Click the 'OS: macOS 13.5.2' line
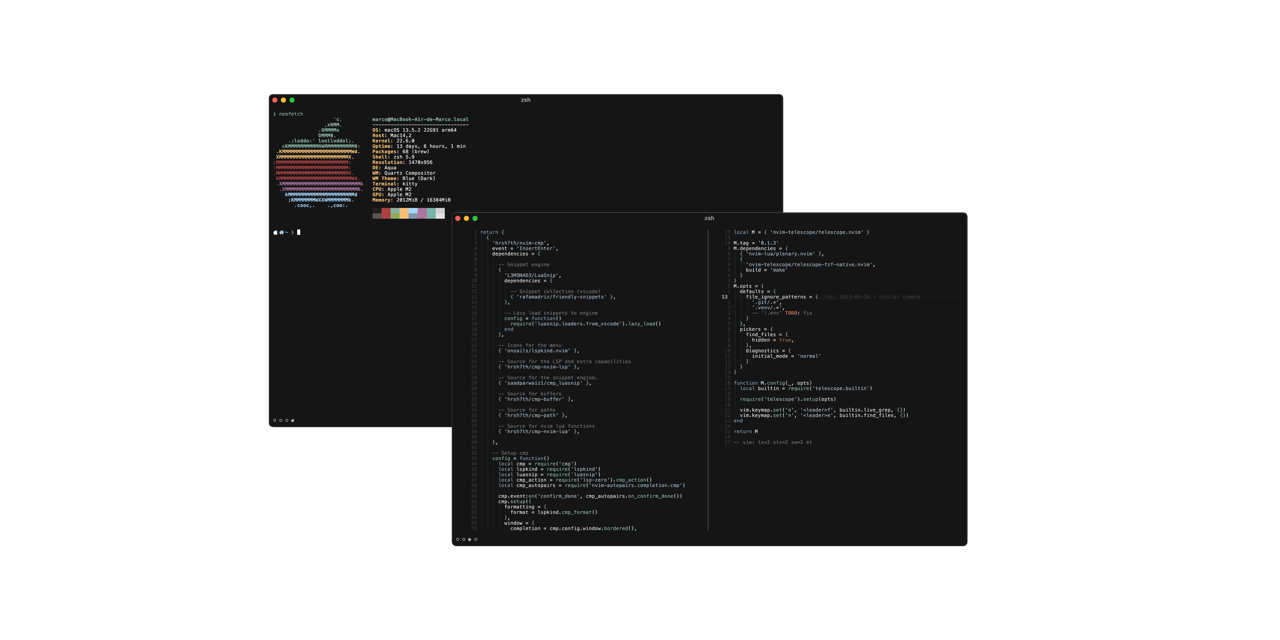The image size is (1280, 640). pos(415,130)
